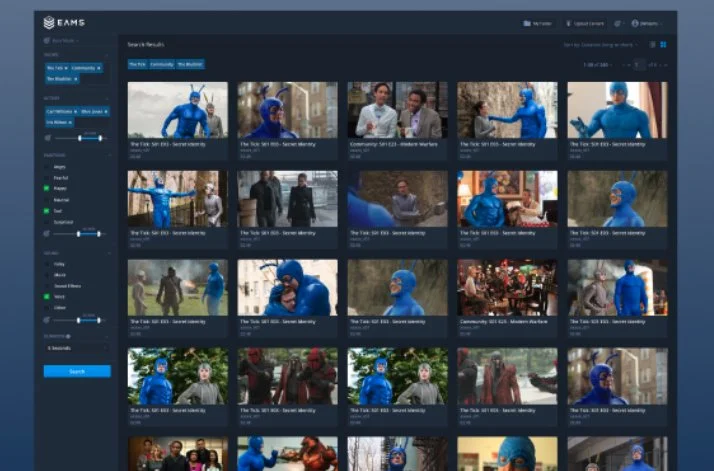Collapse the Duration filter section
The image size is (714, 471).
click(107, 337)
